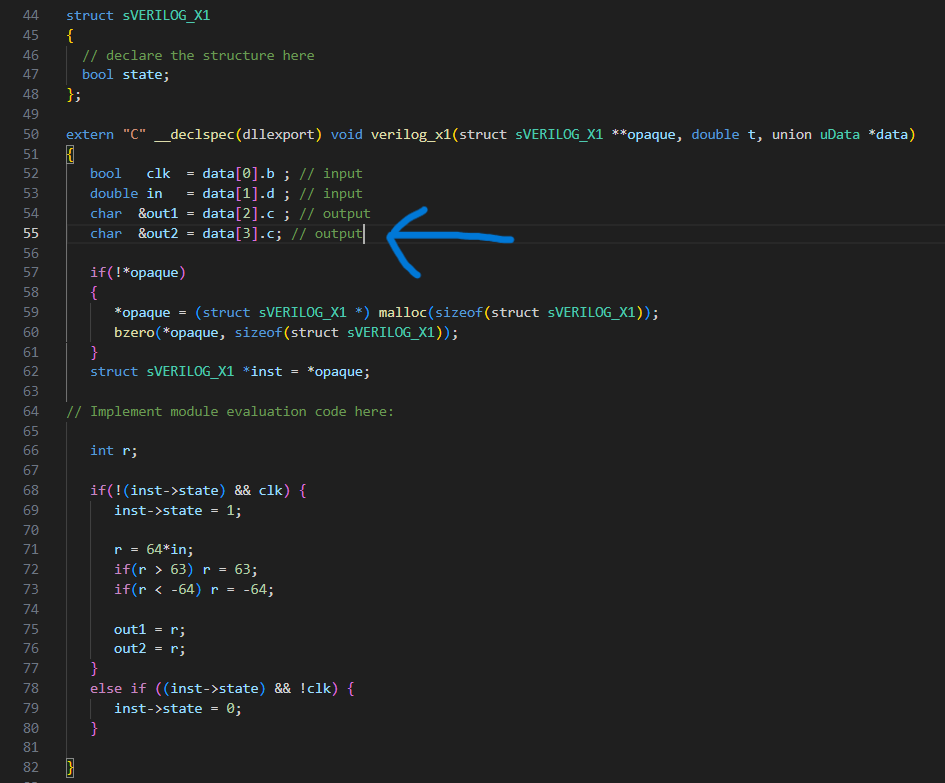The image size is (945, 783).
Task: Click '&out2' on line 55
Action: coord(158,233)
